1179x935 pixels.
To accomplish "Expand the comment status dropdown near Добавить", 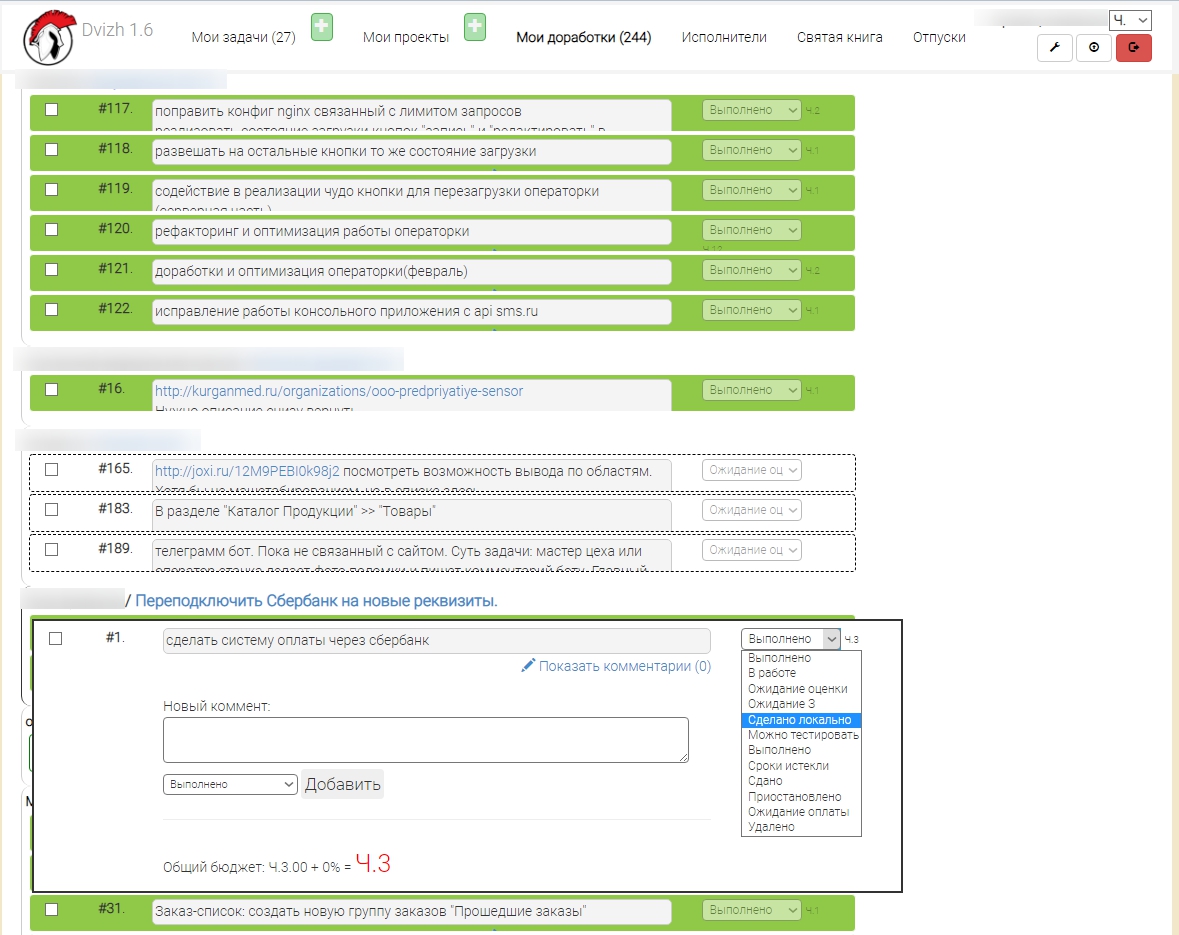I will [230, 785].
